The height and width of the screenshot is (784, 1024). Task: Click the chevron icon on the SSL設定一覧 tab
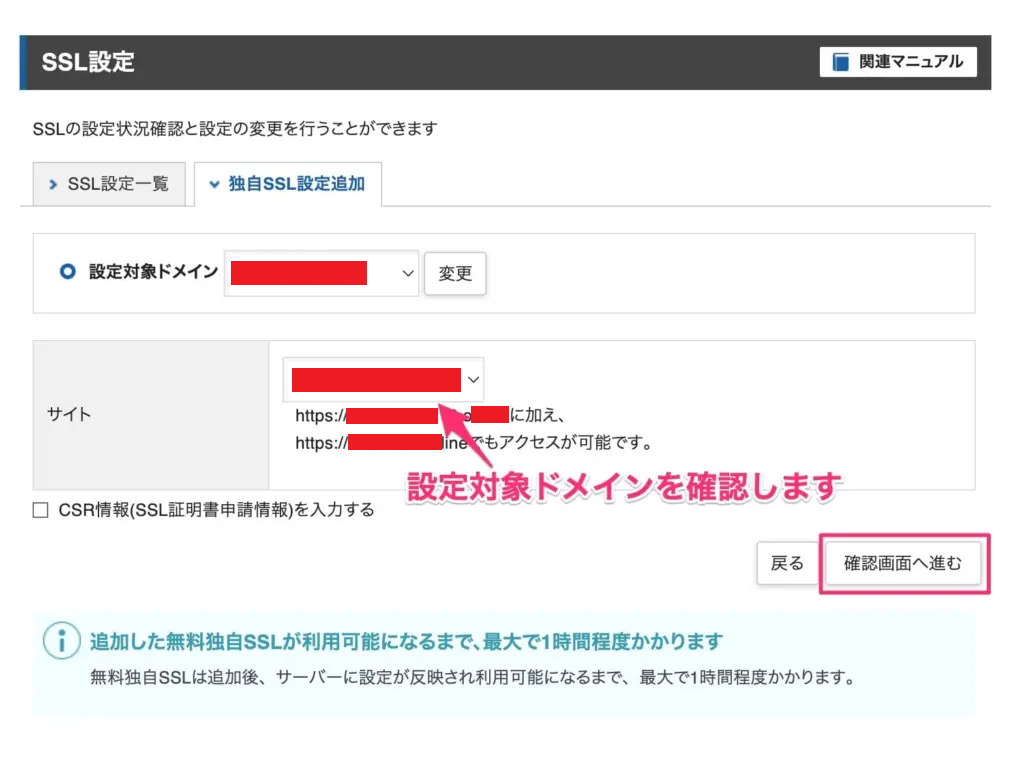click(53, 184)
